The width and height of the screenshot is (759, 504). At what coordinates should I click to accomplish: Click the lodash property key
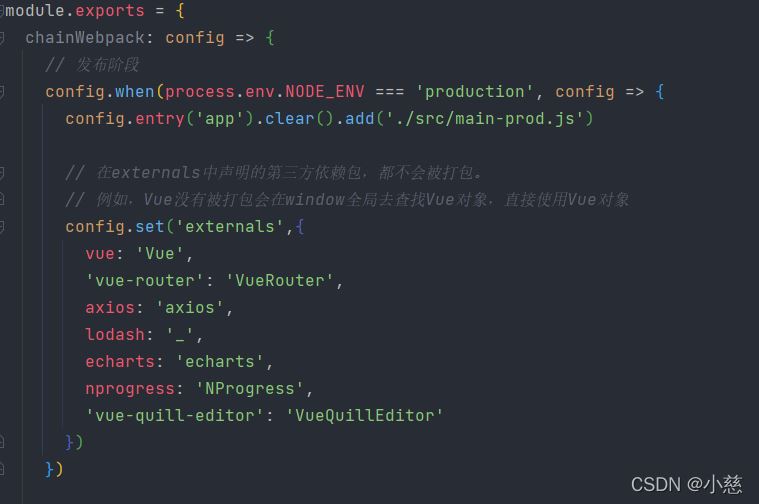(x=115, y=335)
